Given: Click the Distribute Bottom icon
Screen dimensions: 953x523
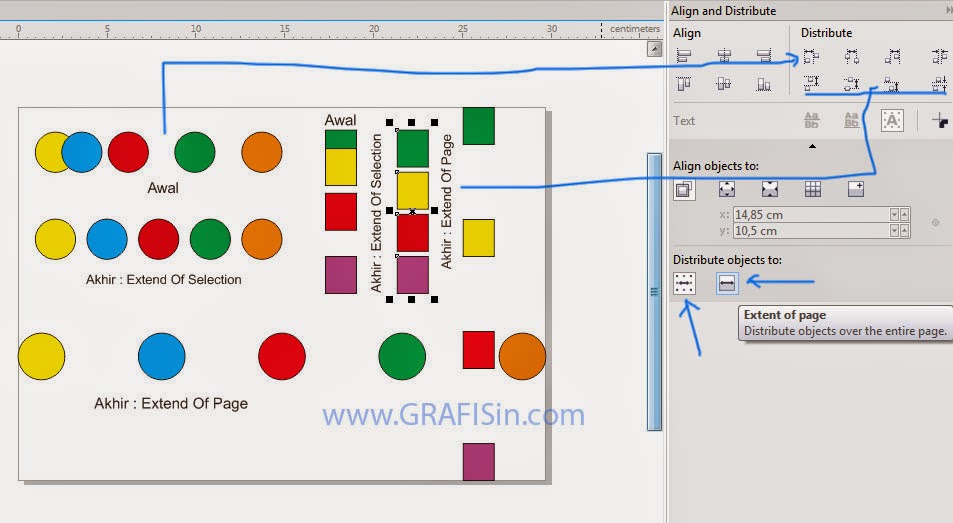Looking at the screenshot, I should 892,83.
